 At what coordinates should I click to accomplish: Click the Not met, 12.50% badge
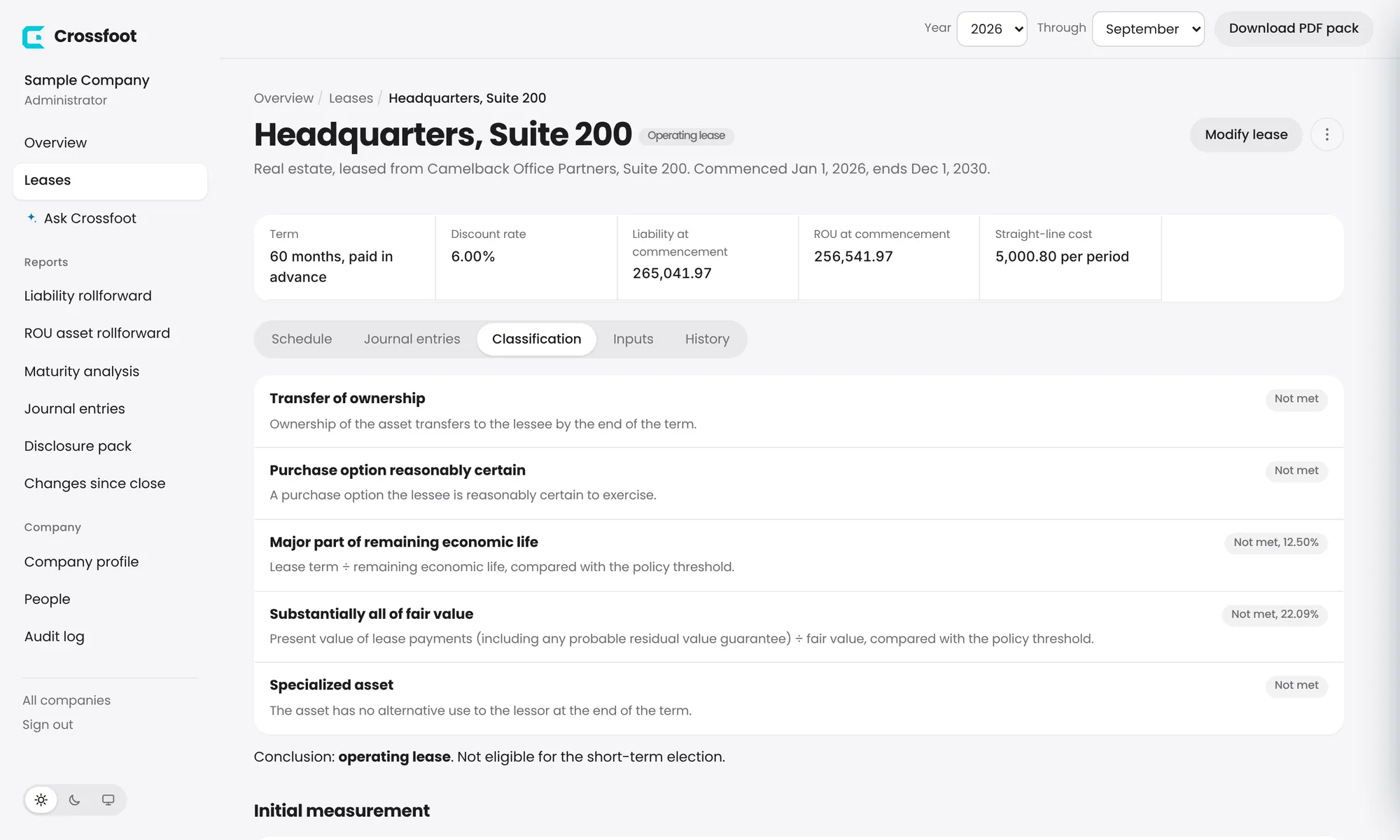pyautogui.click(x=1276, y=542)
